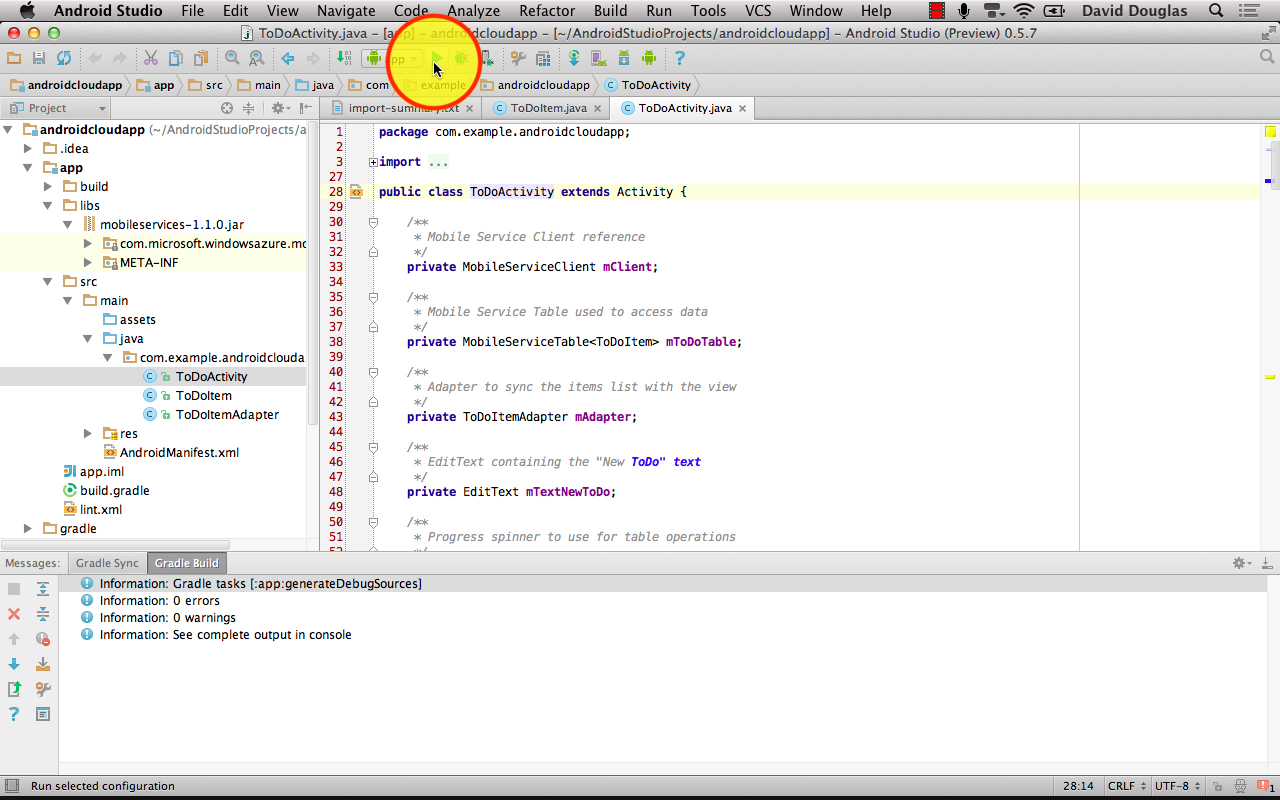Click the Messages panel help question mark
Screen dimensions: 1280x800
click(14, 714)
